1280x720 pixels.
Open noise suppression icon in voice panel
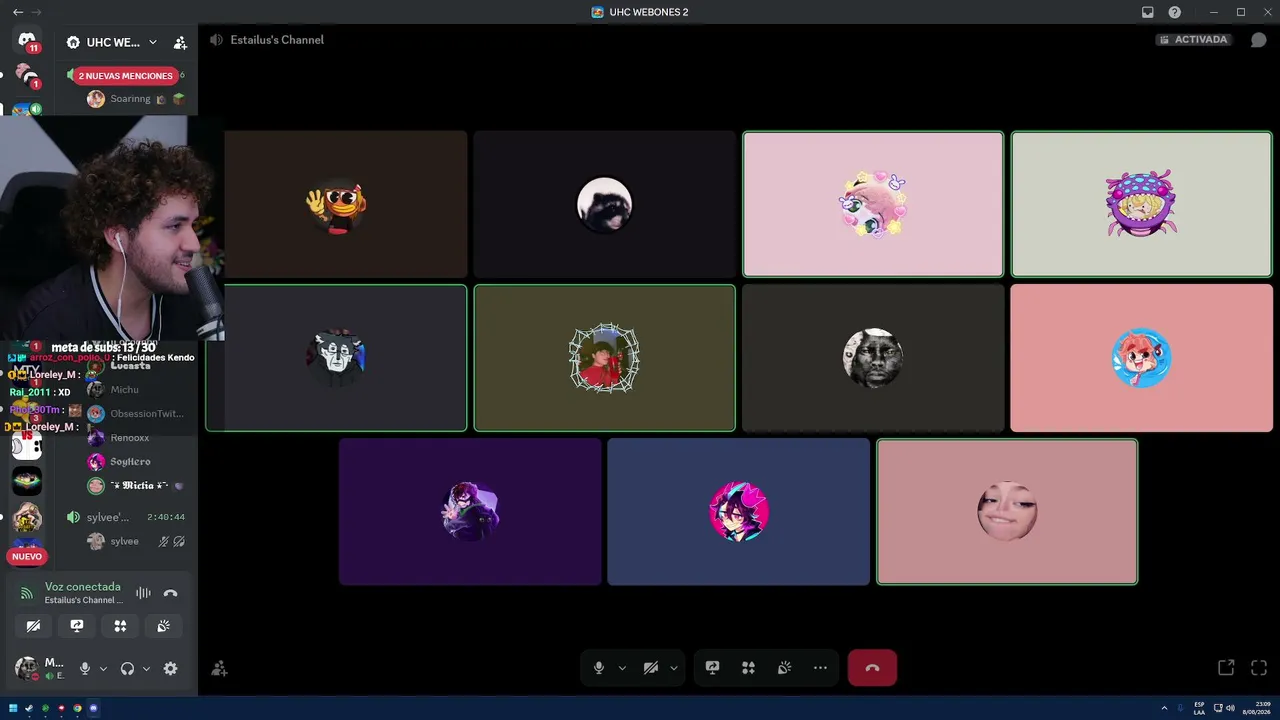[x=143, y=593]
